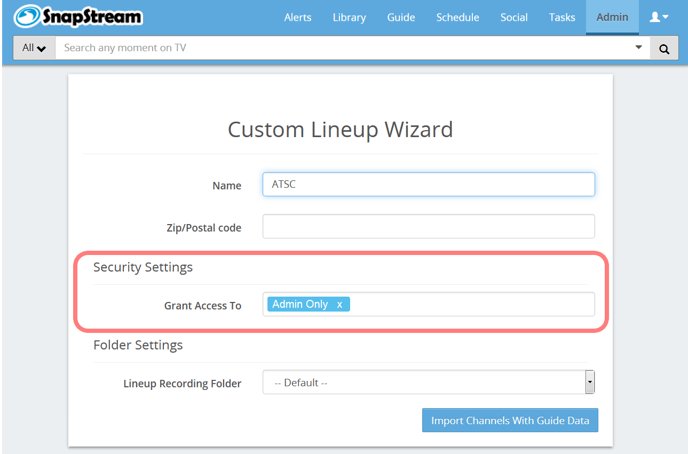The width and height of the screenshot is (688, 454).
Task: Remove the Admin Only access tag
Action: pos(340,304)
